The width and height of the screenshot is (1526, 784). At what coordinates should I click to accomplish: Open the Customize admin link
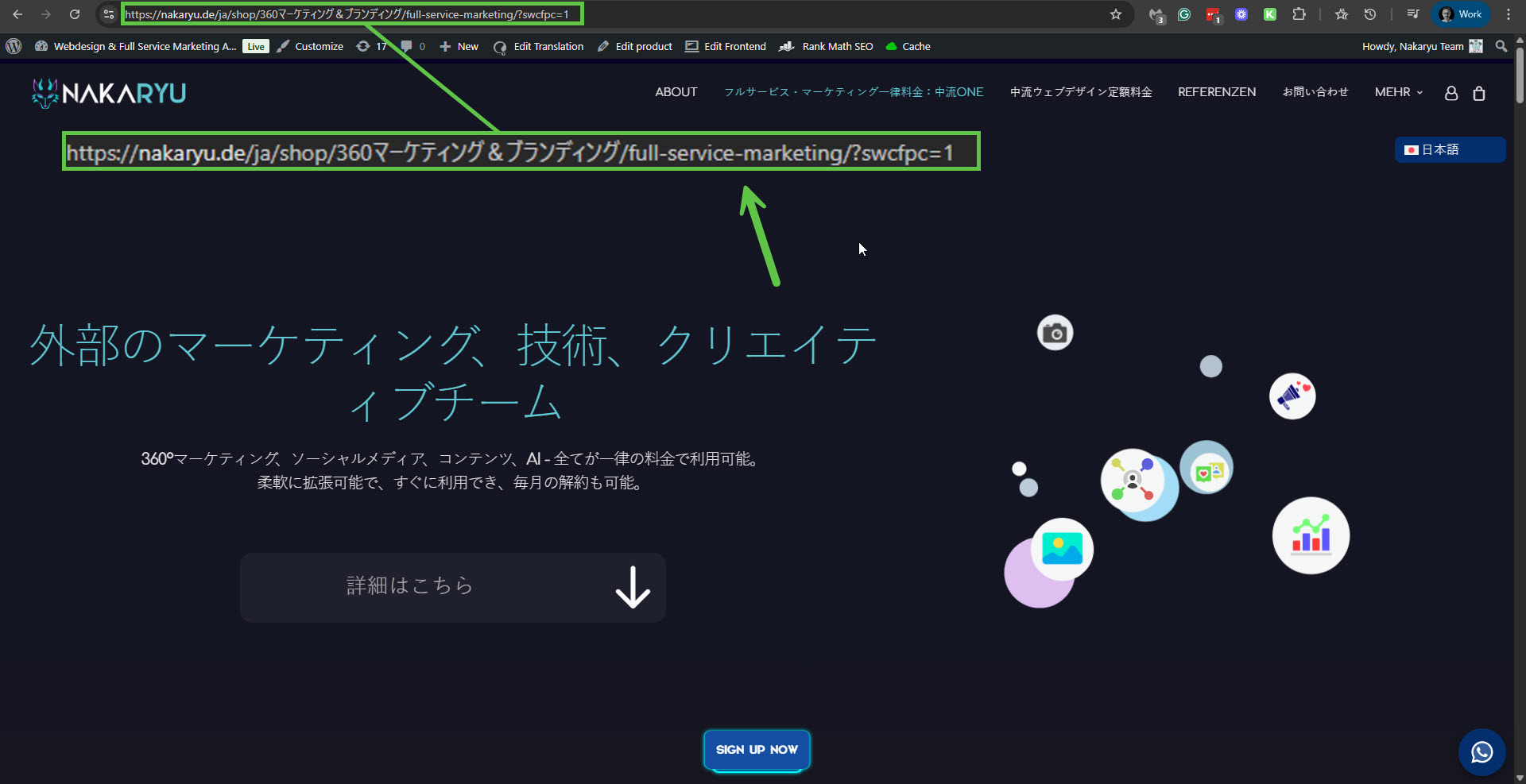310,46
